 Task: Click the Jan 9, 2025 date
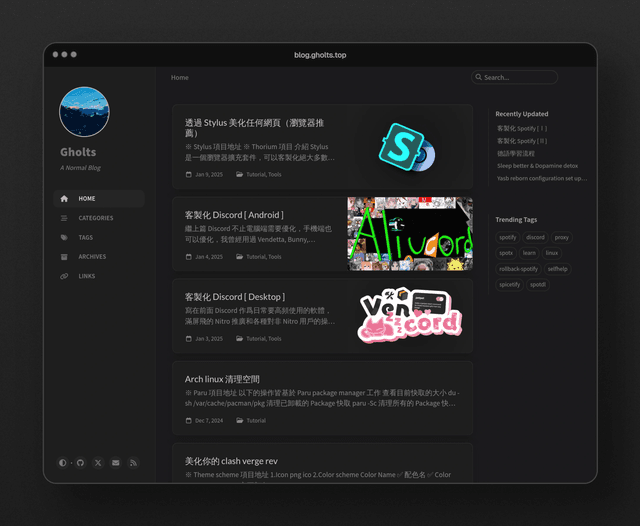[x=209, y=175]
